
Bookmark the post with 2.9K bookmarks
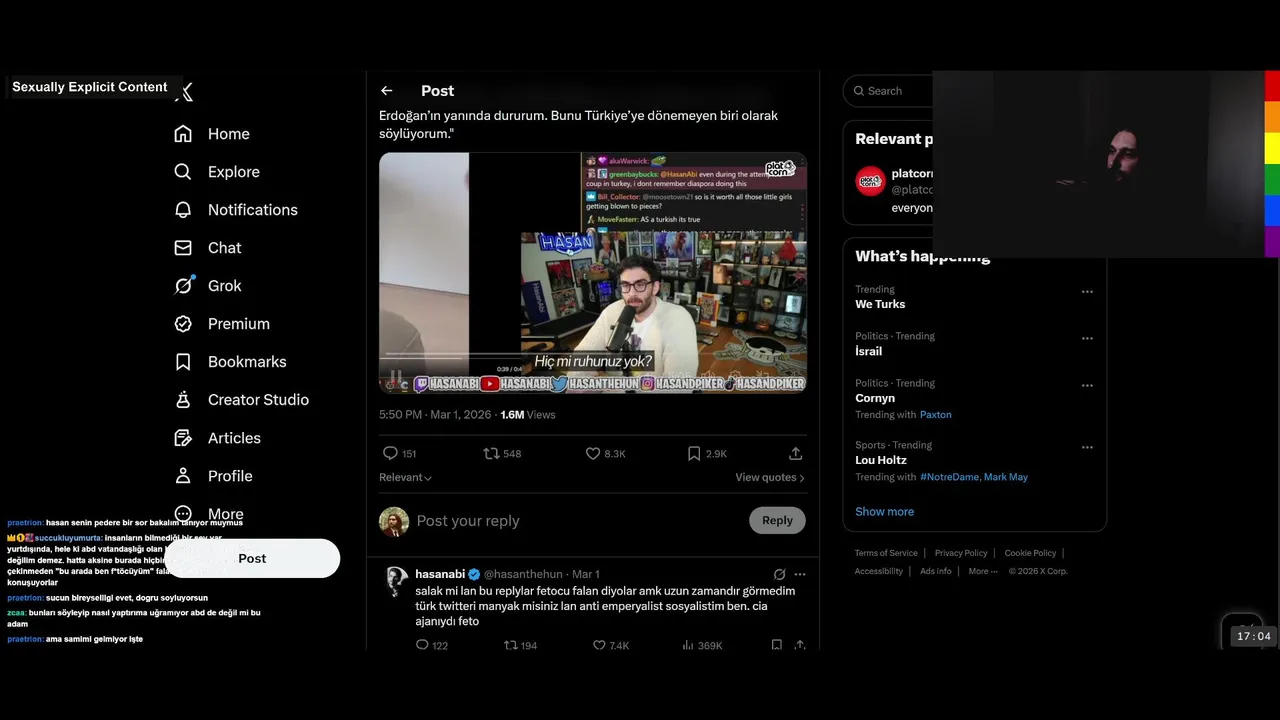694,453
